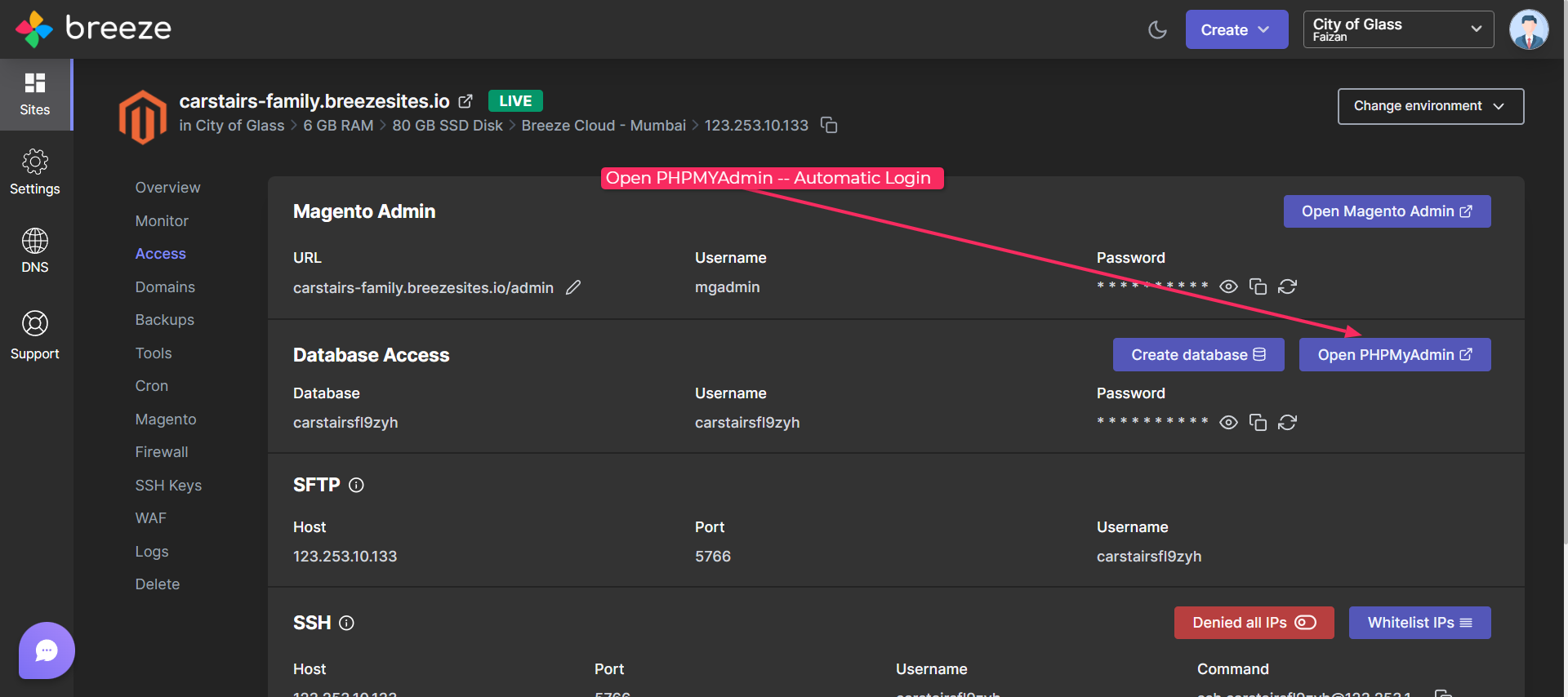Copy Database password
This screenshot has height=697, width=1568.
1258,422
